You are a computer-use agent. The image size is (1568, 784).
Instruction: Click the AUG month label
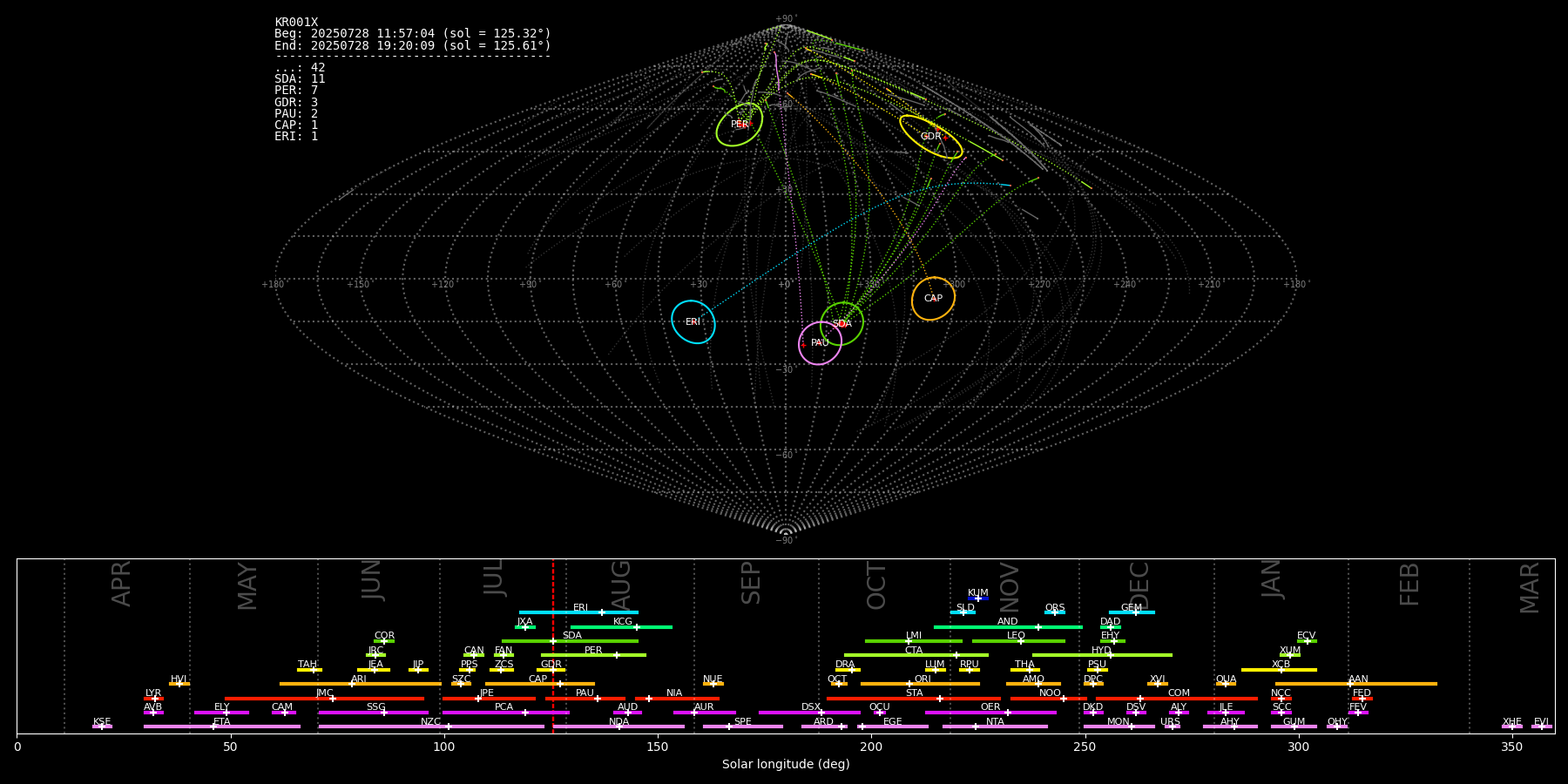pyautogui.click(x=620, y=586)
